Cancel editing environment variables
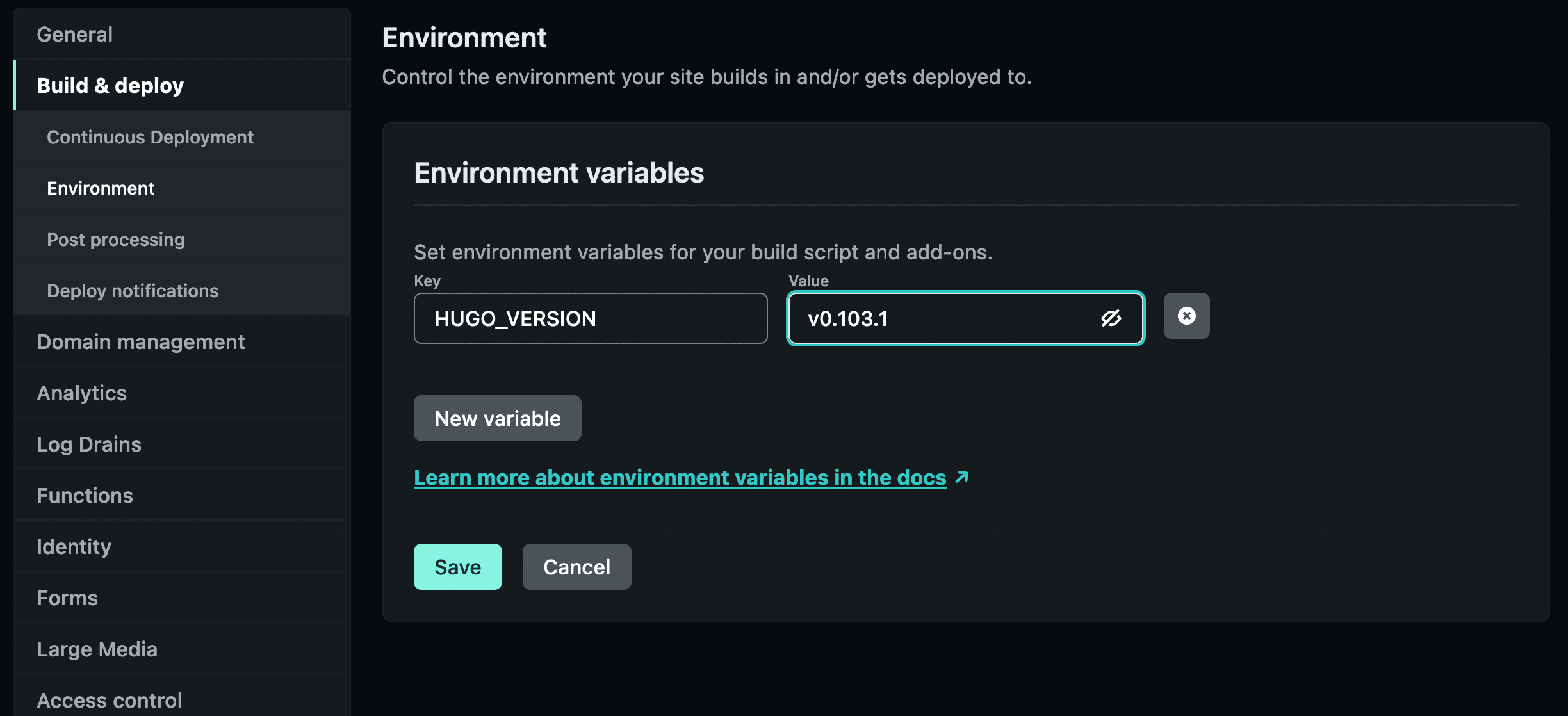The image size is (1568, 716). coord(576,567)
